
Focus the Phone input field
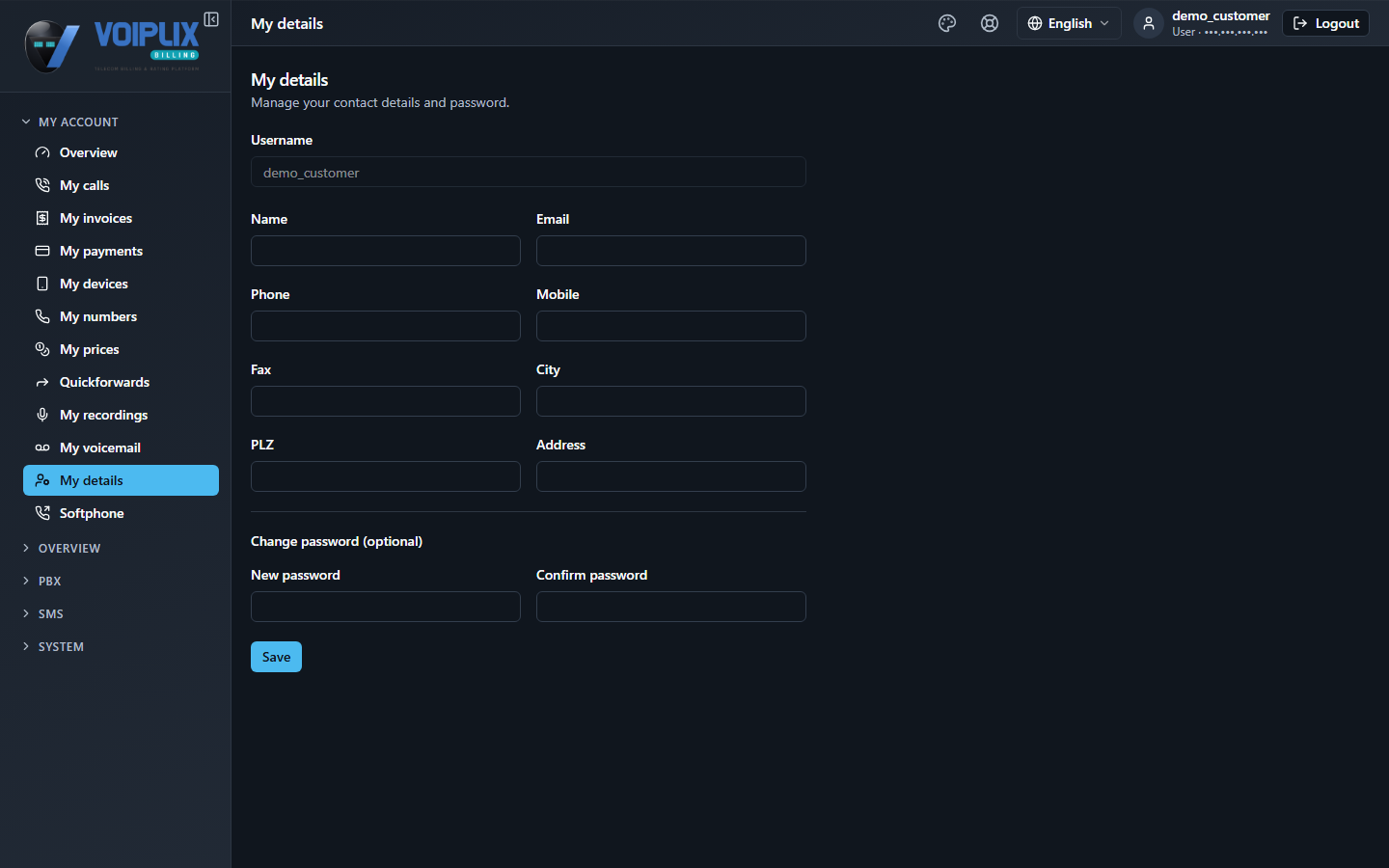pos(386,326)
